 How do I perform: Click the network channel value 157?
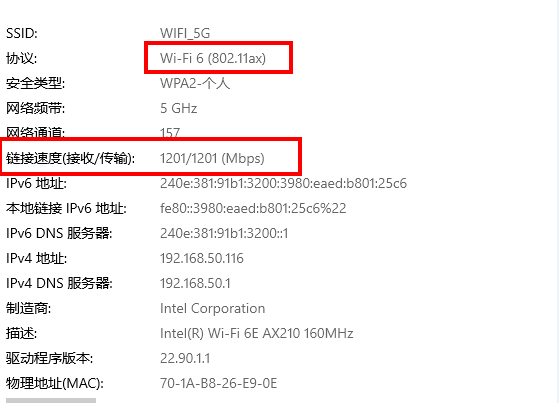(x=170, y=133)
